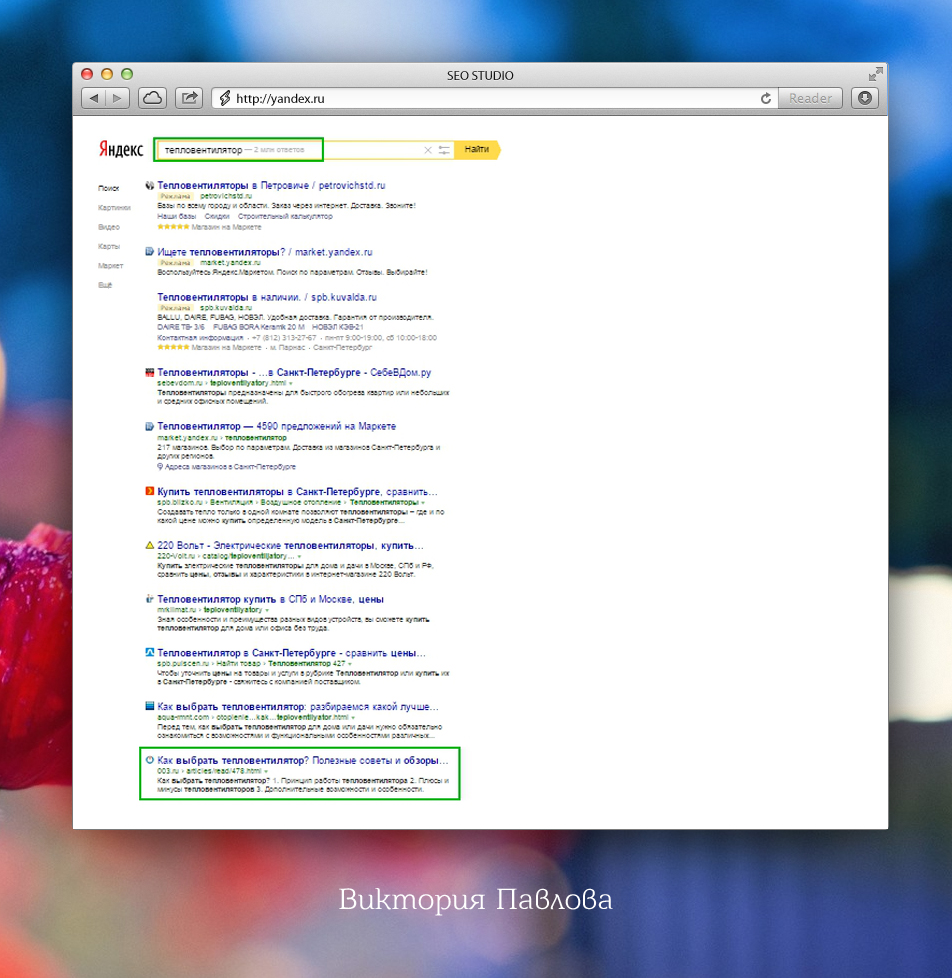Click the petrovichstd.ru green URL
952x978 pixels.
(x=226, y=196)
